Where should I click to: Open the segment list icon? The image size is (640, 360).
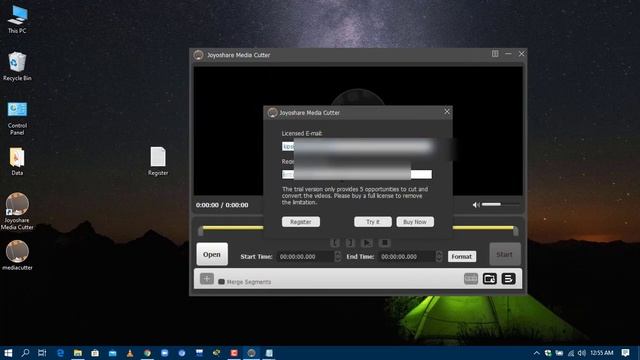(x=508, y=279)
